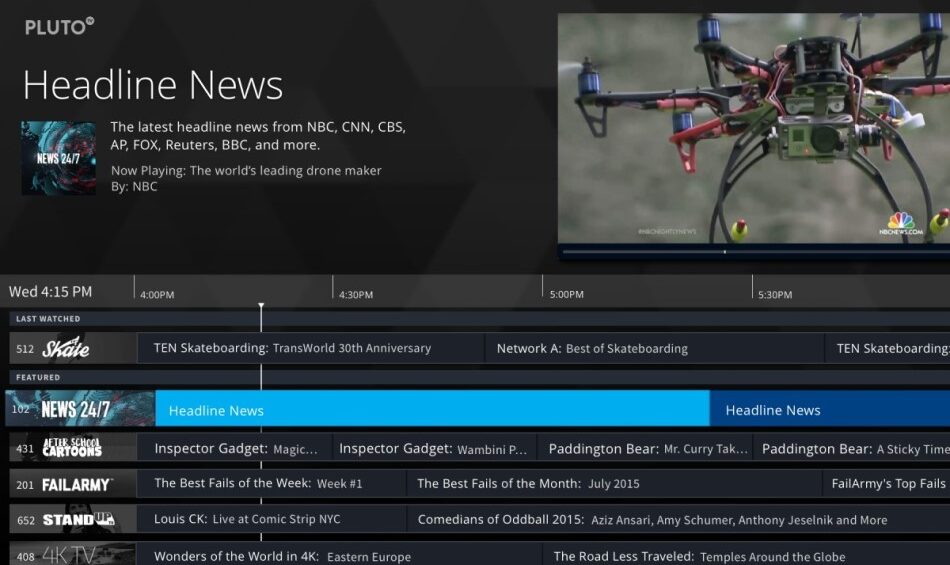Select After School Cartoons channel 431 logo

click(x=73, y=448)
